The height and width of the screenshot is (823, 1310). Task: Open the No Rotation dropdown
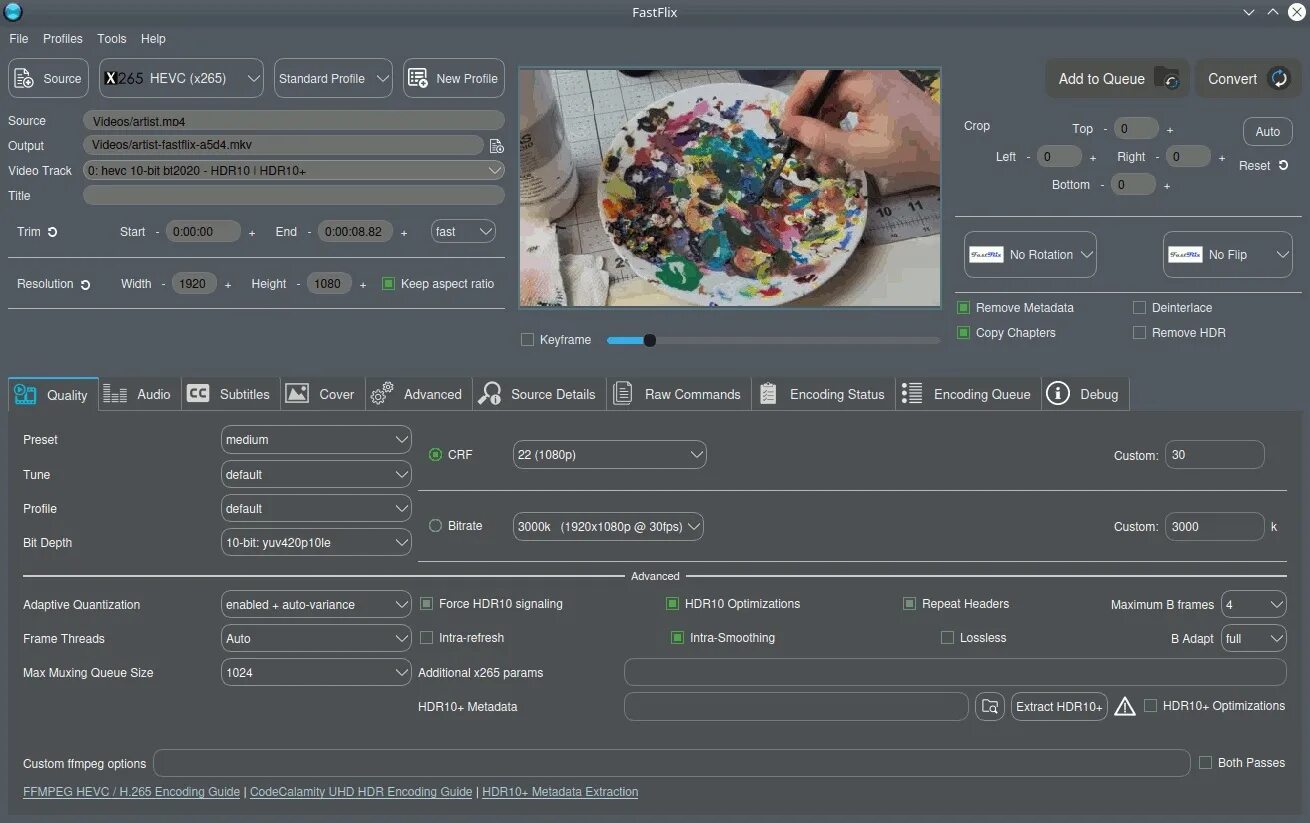(1030, 255)
